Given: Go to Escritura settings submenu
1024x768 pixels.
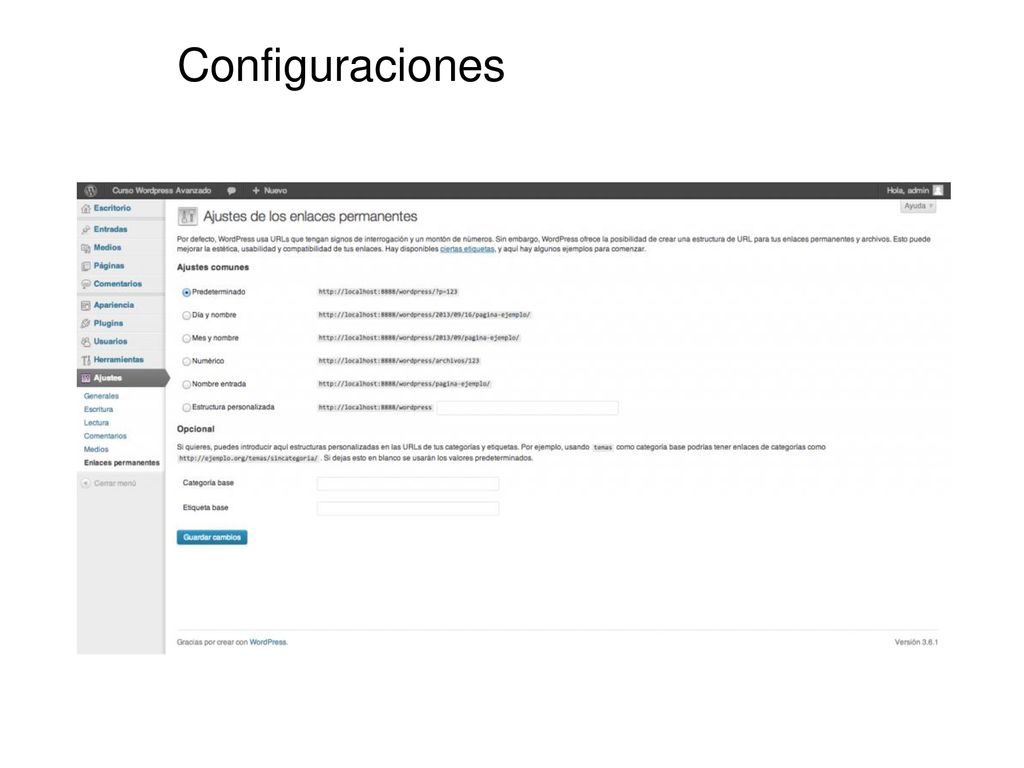Looking at the screenshot, I should (x=99, y=409).
